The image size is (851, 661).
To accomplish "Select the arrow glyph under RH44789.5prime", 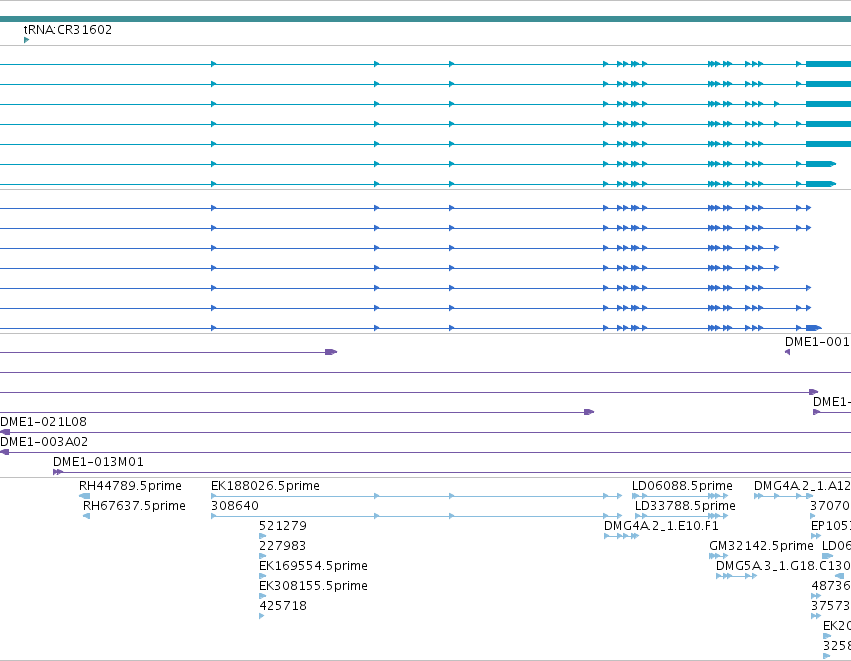I will [84, 496].
